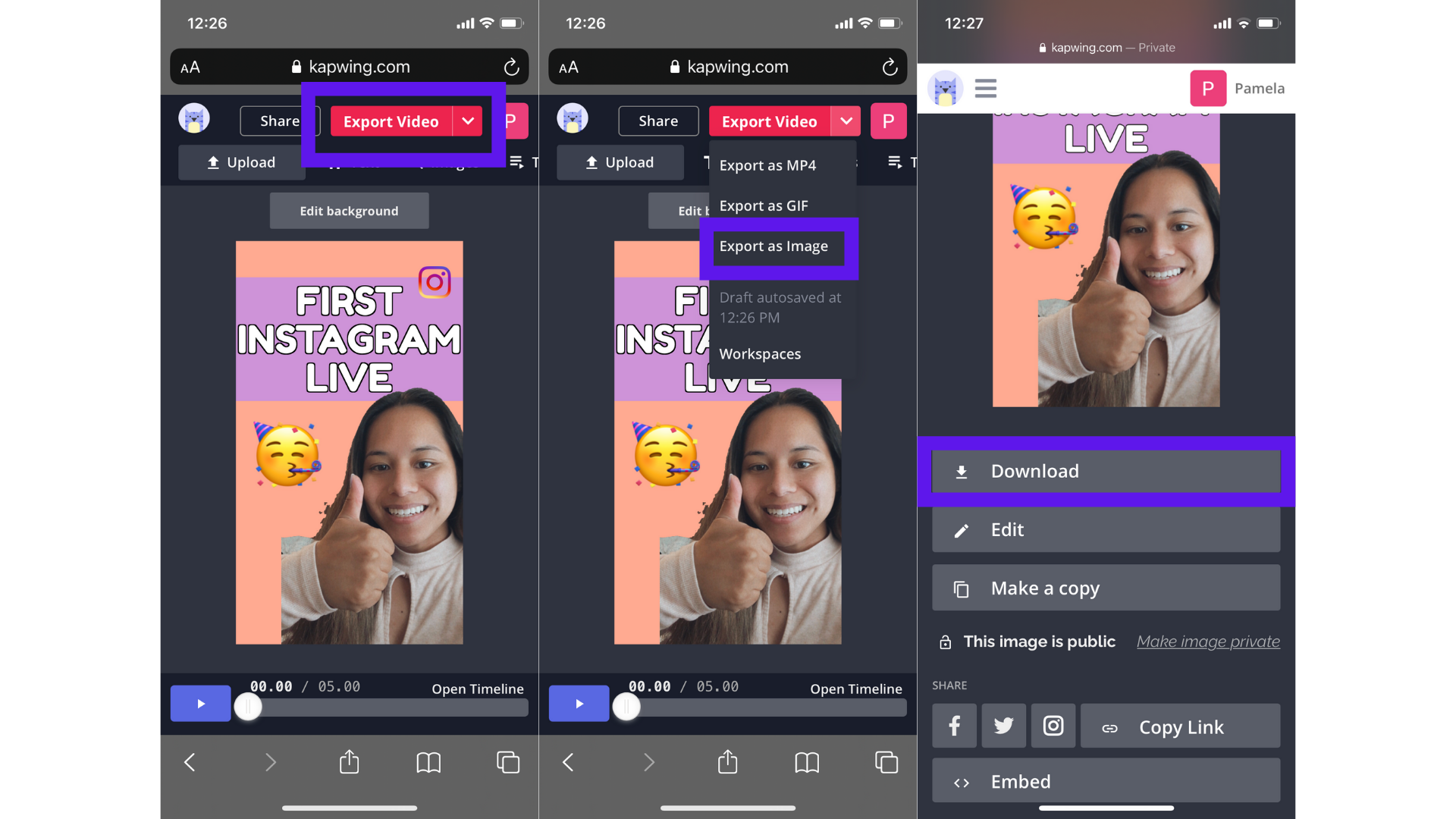Expand Export Video dropdown arrow on left phone
The width and height of the screenshot is (1456, 819).
click(x=468, y=121)
